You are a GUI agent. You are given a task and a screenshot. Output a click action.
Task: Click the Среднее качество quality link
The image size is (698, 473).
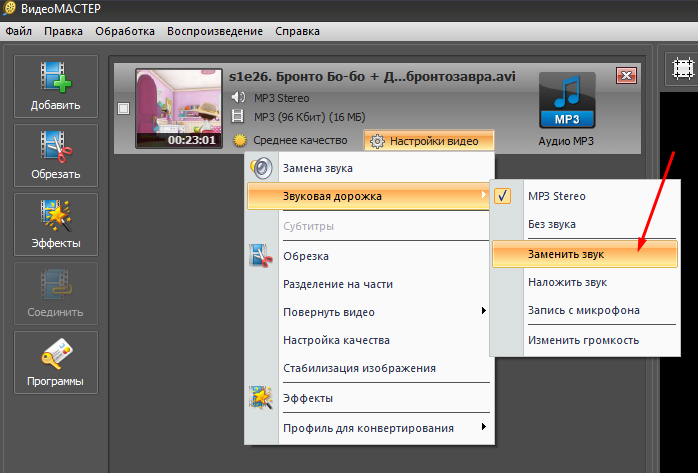point(300,140)
